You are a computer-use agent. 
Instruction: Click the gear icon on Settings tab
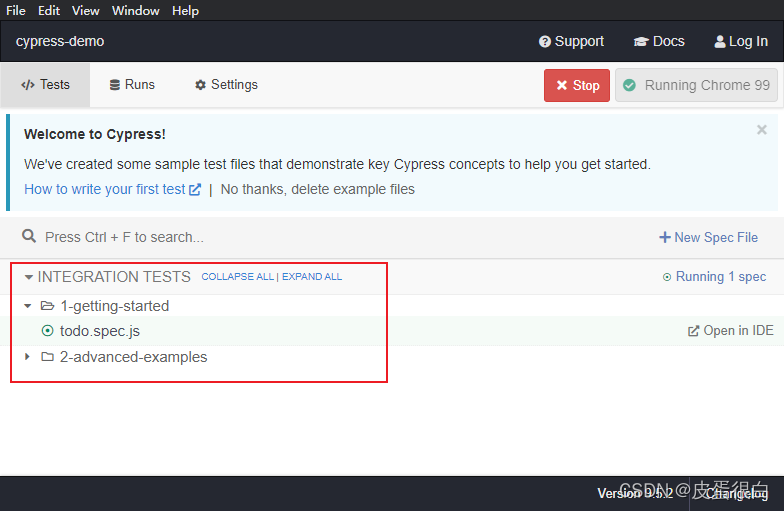(200, 85)
